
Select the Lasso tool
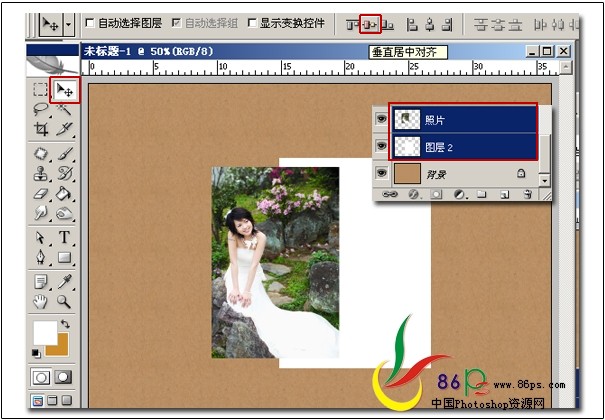click(x=40, y=110)
